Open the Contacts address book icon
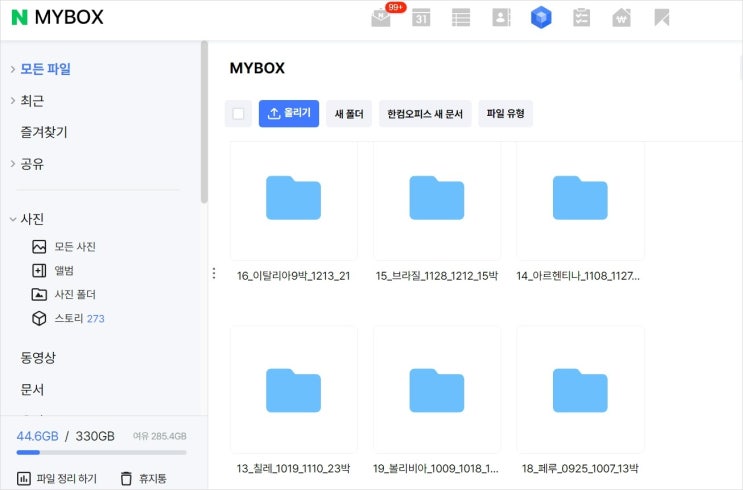Screen dimensions: 743x490 click(x=501, y=18)
